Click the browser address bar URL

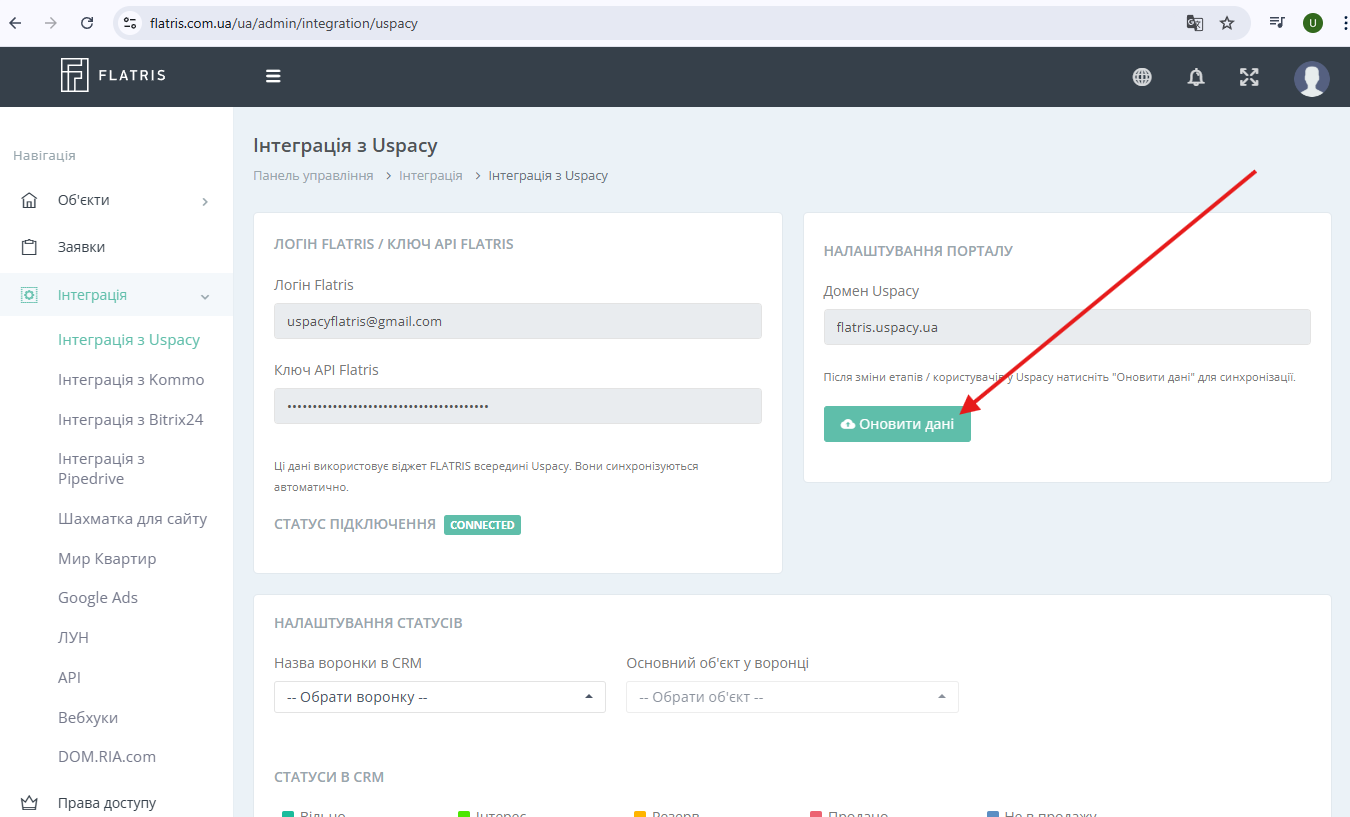pos(284,23)
